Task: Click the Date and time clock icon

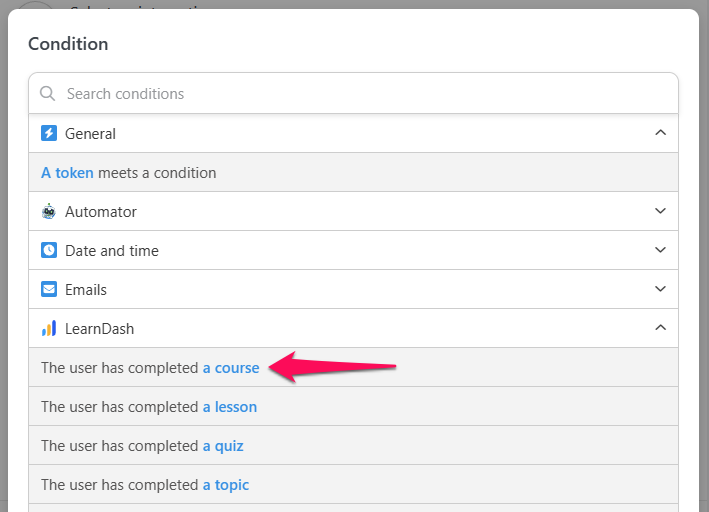Action: click(x=49, y=250)
